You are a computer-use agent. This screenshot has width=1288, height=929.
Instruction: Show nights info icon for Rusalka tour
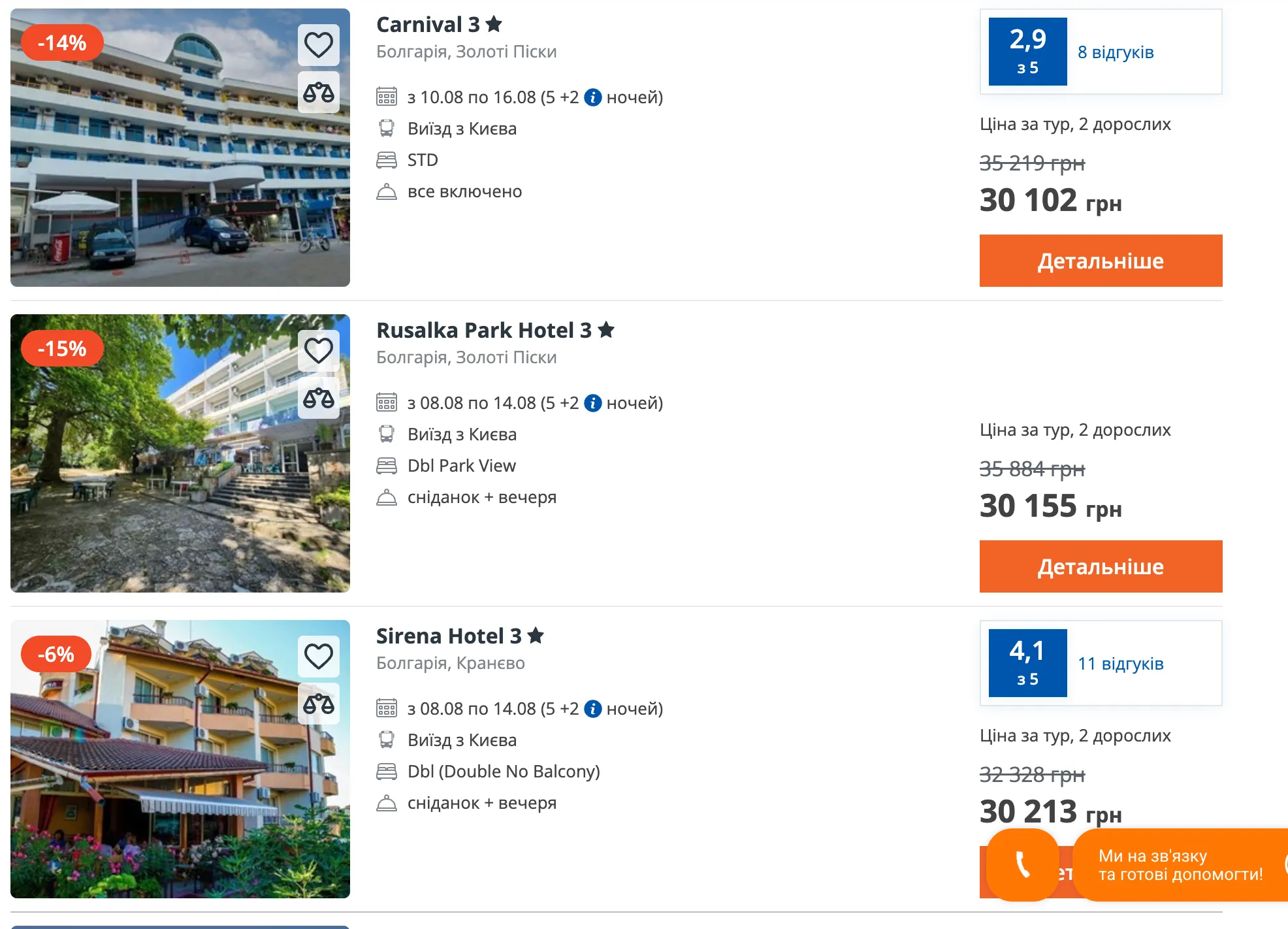pyautogui.click(x=592, y=403)
